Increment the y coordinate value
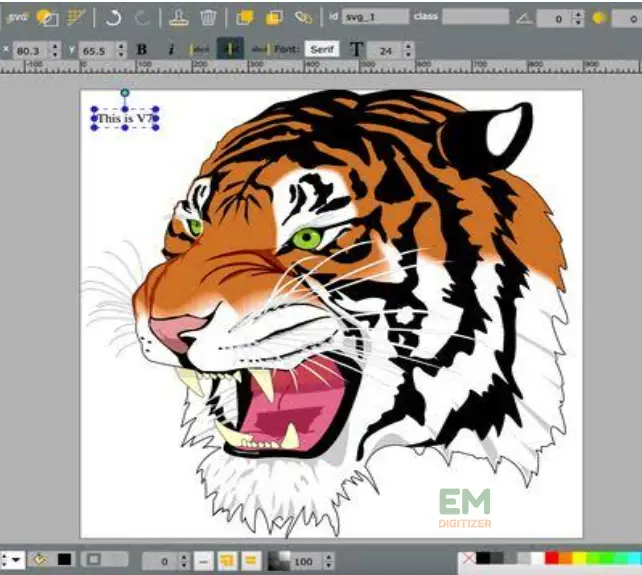 coord(121,46)
